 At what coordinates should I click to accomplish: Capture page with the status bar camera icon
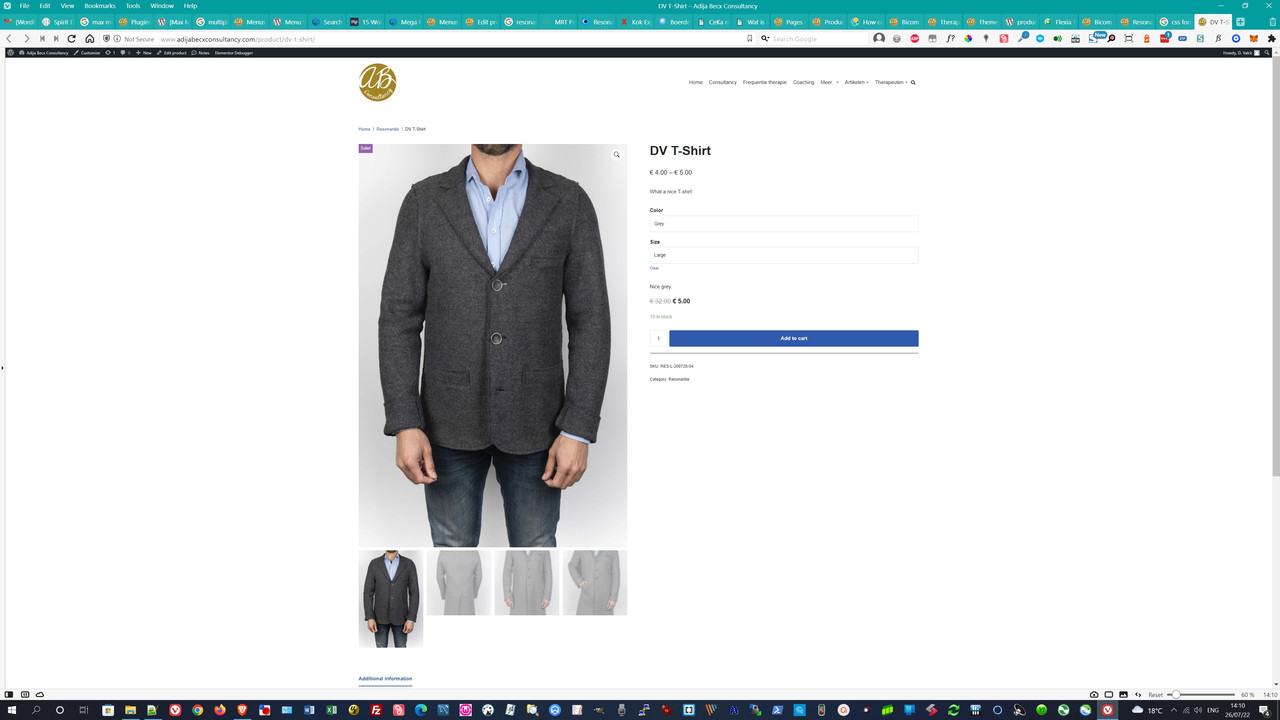[x=1094, y=694]
